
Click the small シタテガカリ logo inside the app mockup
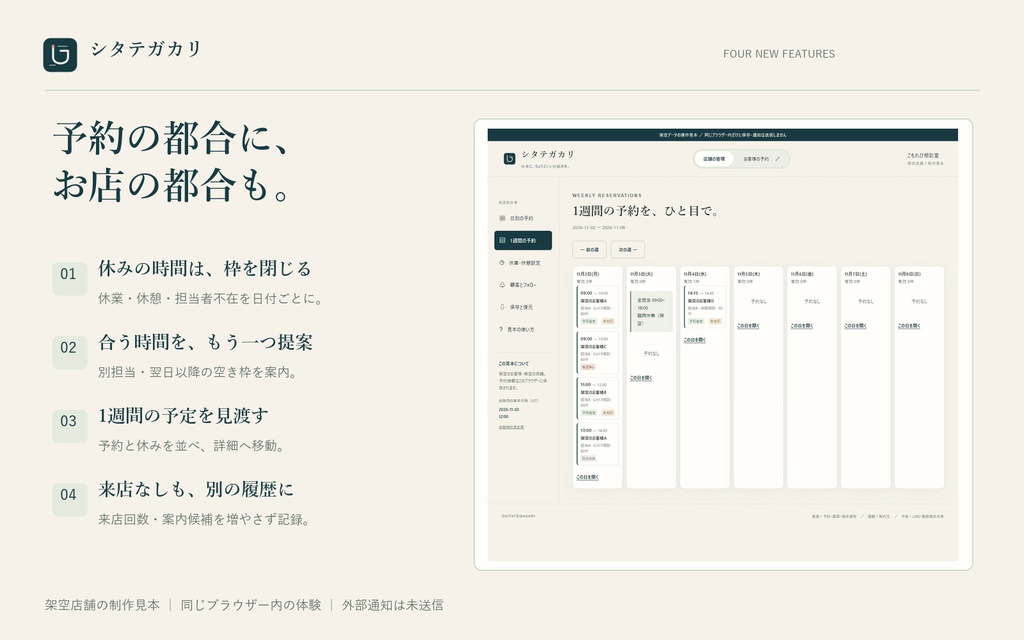tap(509, 159)
